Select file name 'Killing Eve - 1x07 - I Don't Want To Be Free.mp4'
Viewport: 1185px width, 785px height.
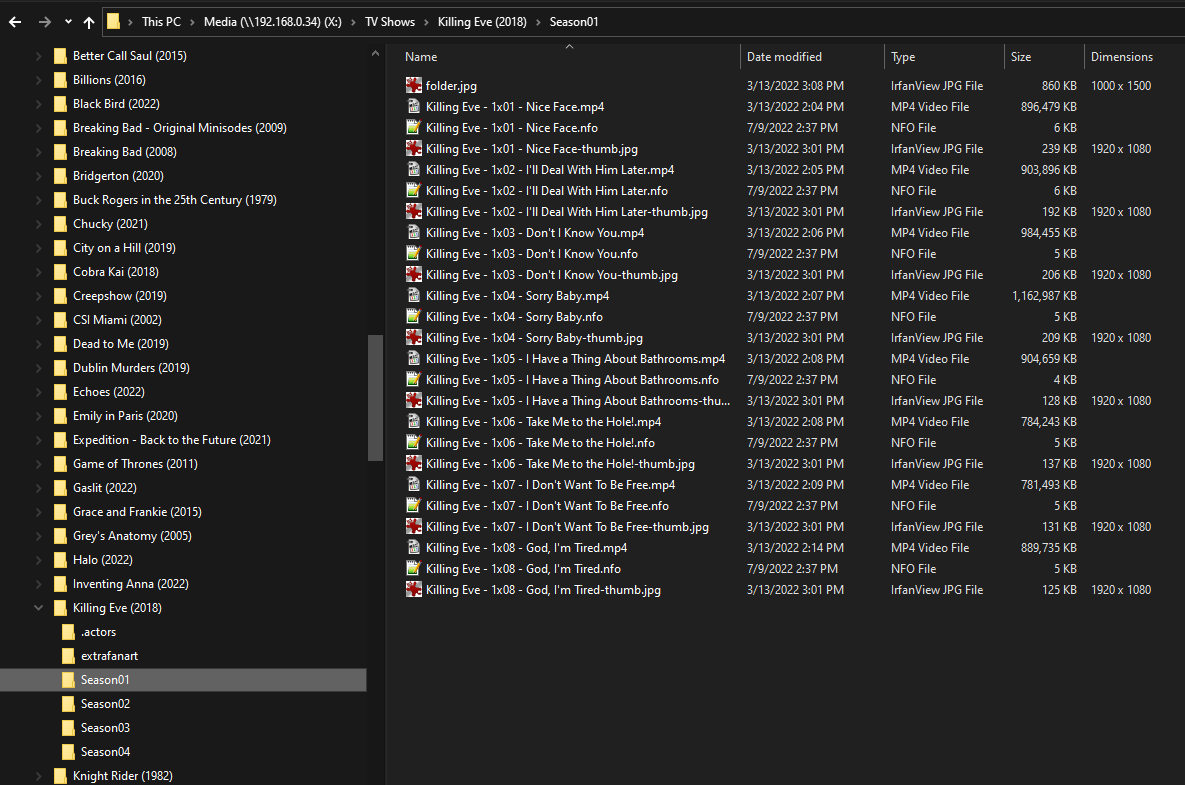tap(550, 484)
